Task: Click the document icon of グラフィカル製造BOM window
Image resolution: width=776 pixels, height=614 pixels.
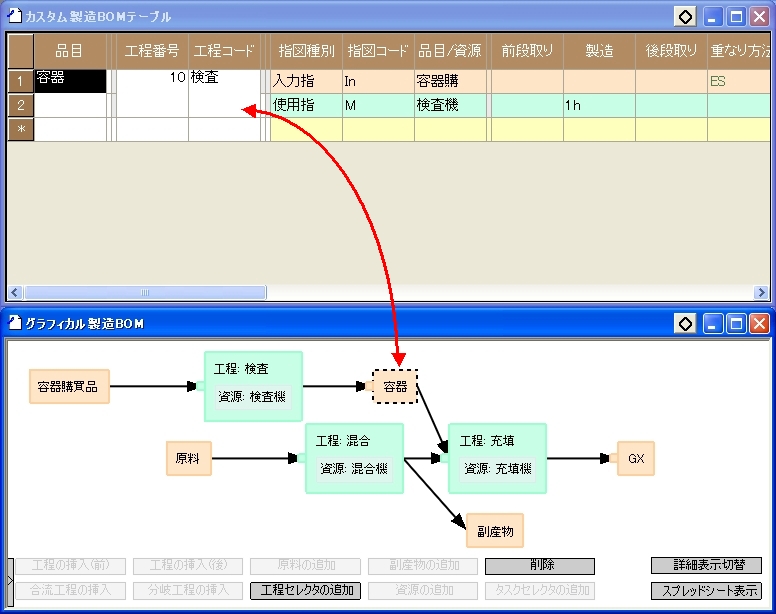Action: click(x=15, y=323)
